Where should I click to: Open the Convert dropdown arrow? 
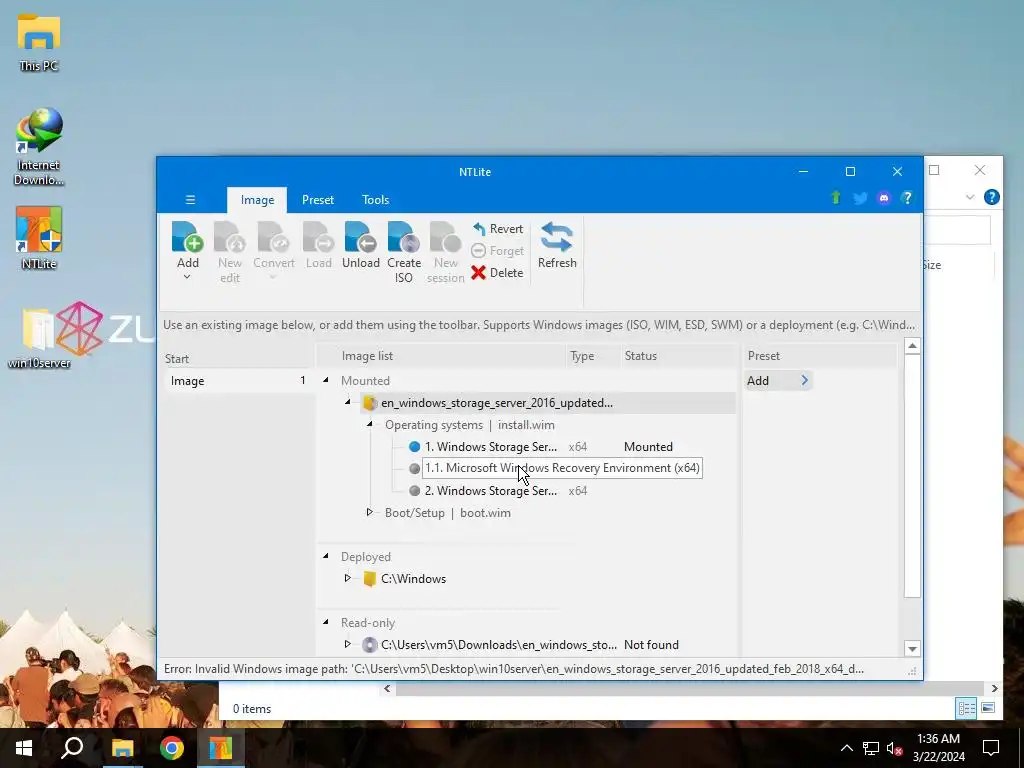(x=274, y=277)
